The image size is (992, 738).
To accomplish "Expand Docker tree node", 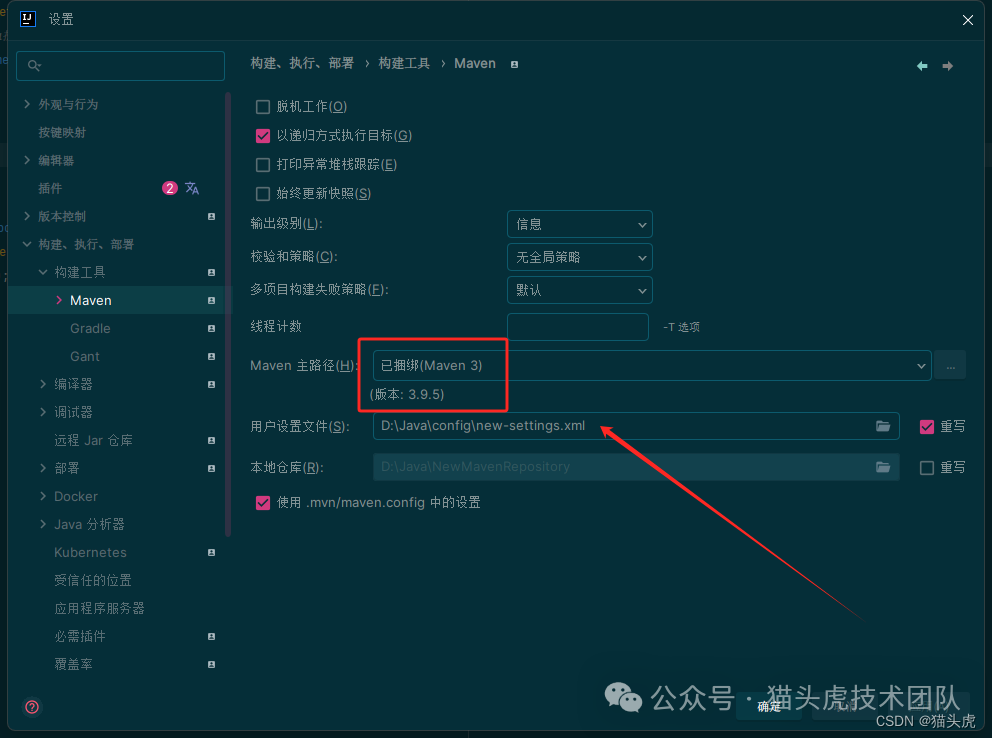I will pos(43,496).
